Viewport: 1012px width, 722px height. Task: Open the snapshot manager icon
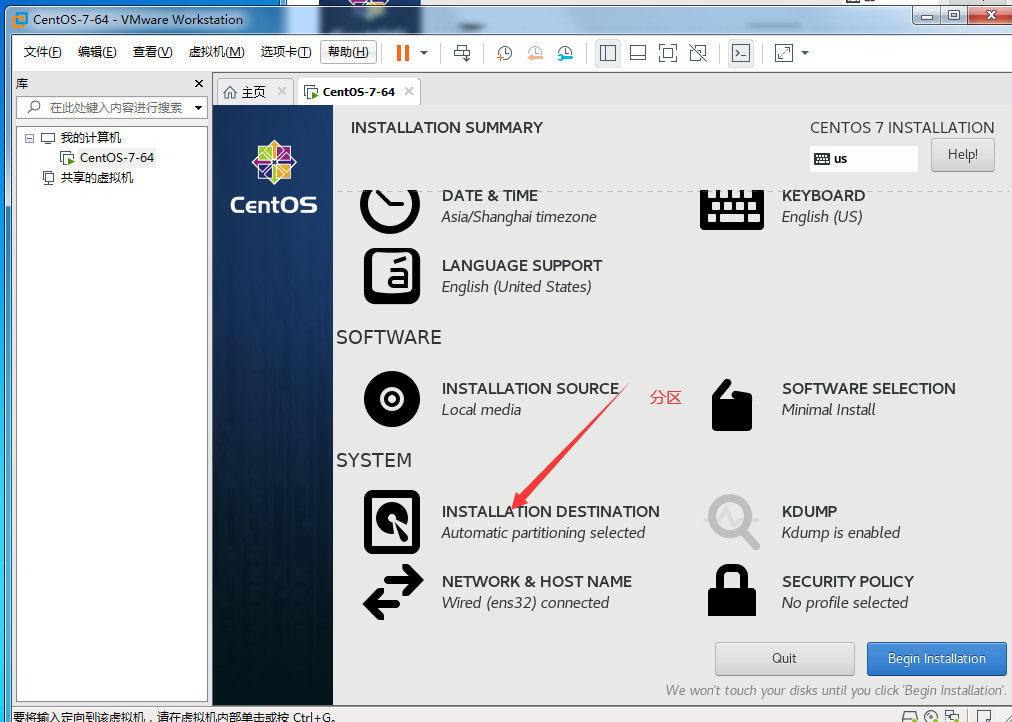pos(565,53)
